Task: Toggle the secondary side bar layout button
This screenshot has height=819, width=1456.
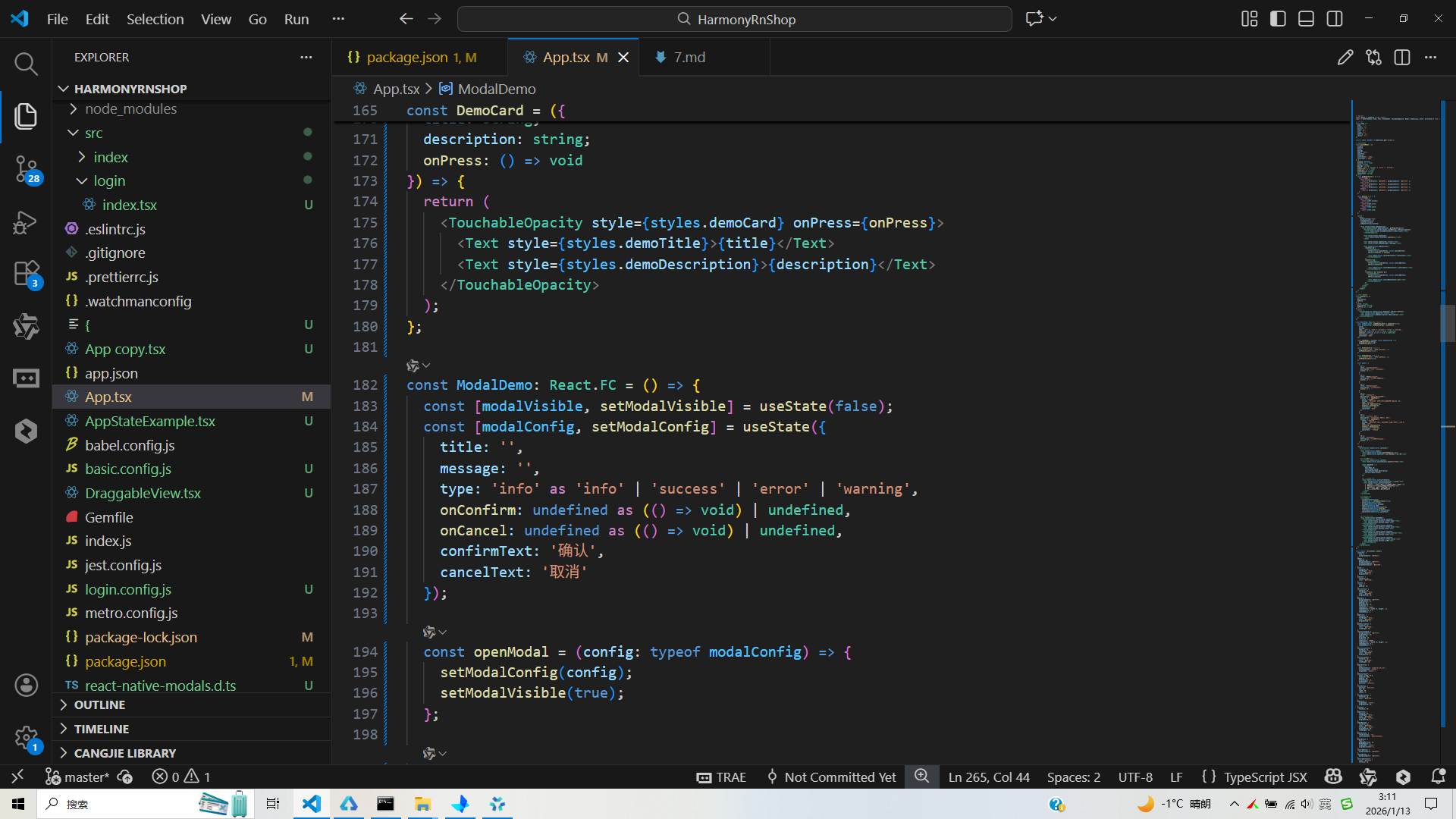Action: tap(1335, 19)
